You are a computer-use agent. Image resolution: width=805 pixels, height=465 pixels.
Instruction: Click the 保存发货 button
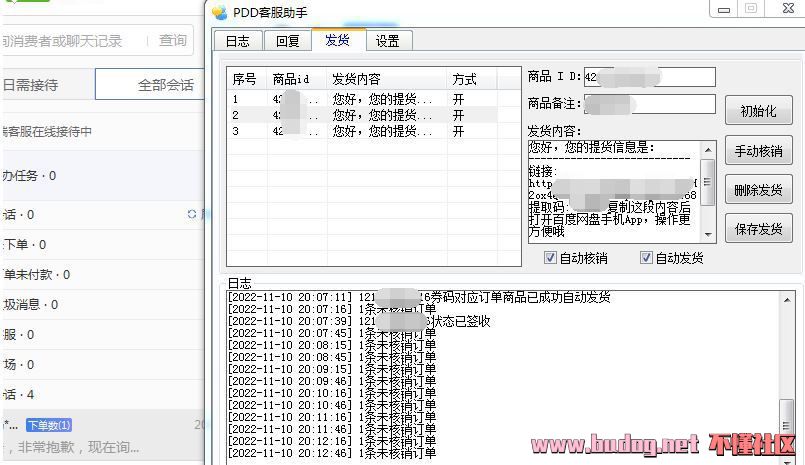(758, 228)
